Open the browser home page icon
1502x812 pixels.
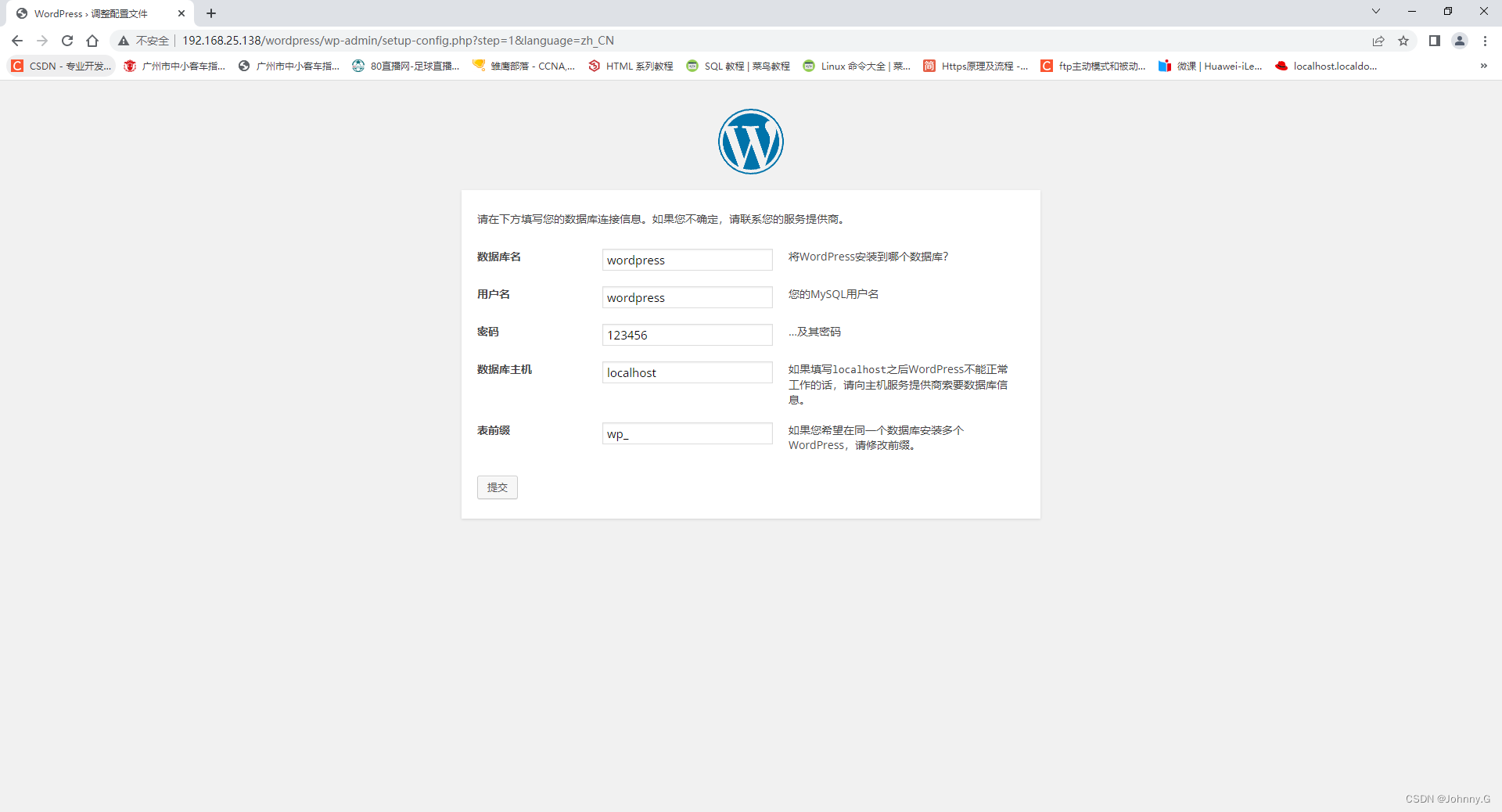[x=92, y=41]
